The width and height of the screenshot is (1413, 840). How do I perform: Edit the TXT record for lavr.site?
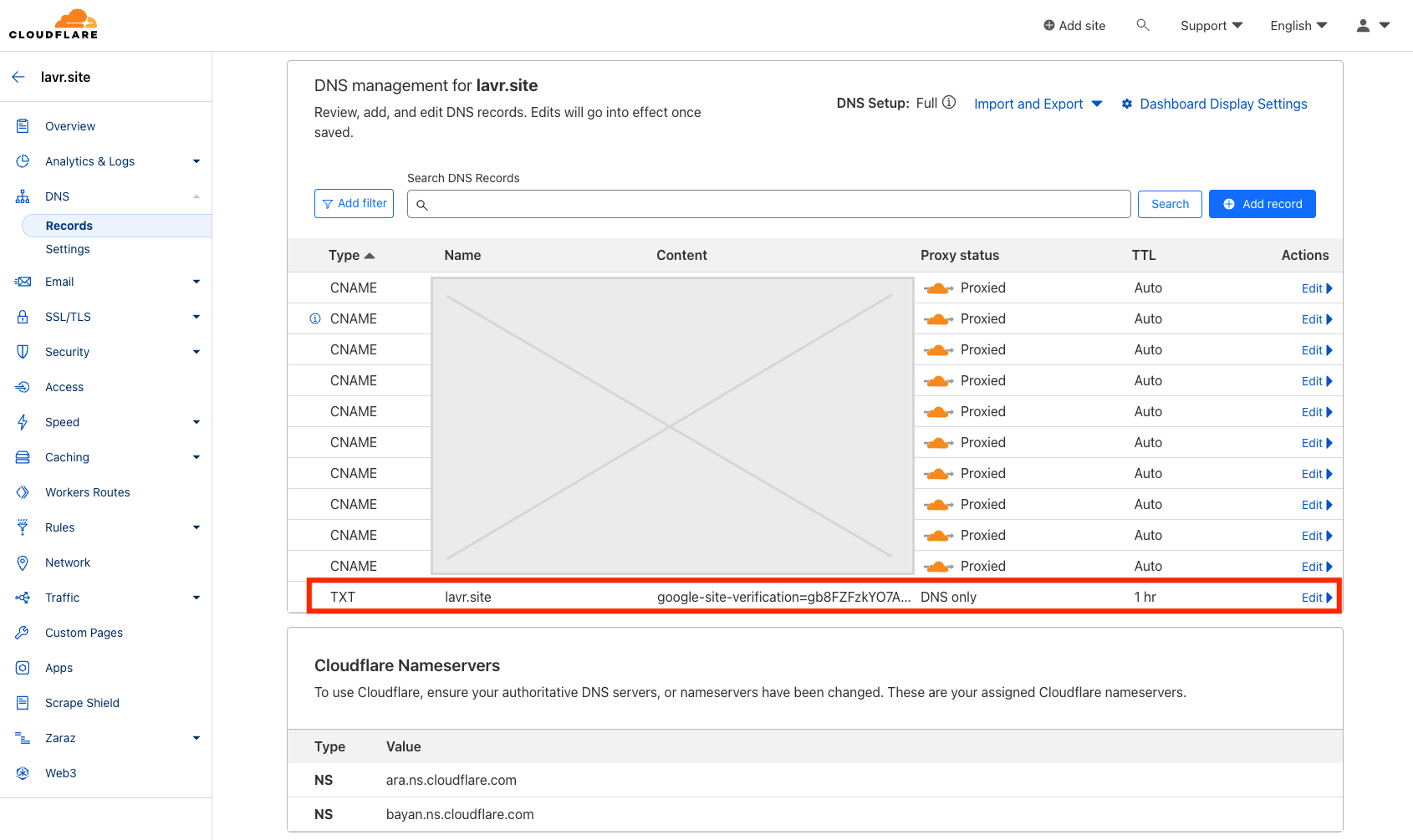pos(1316,598)
